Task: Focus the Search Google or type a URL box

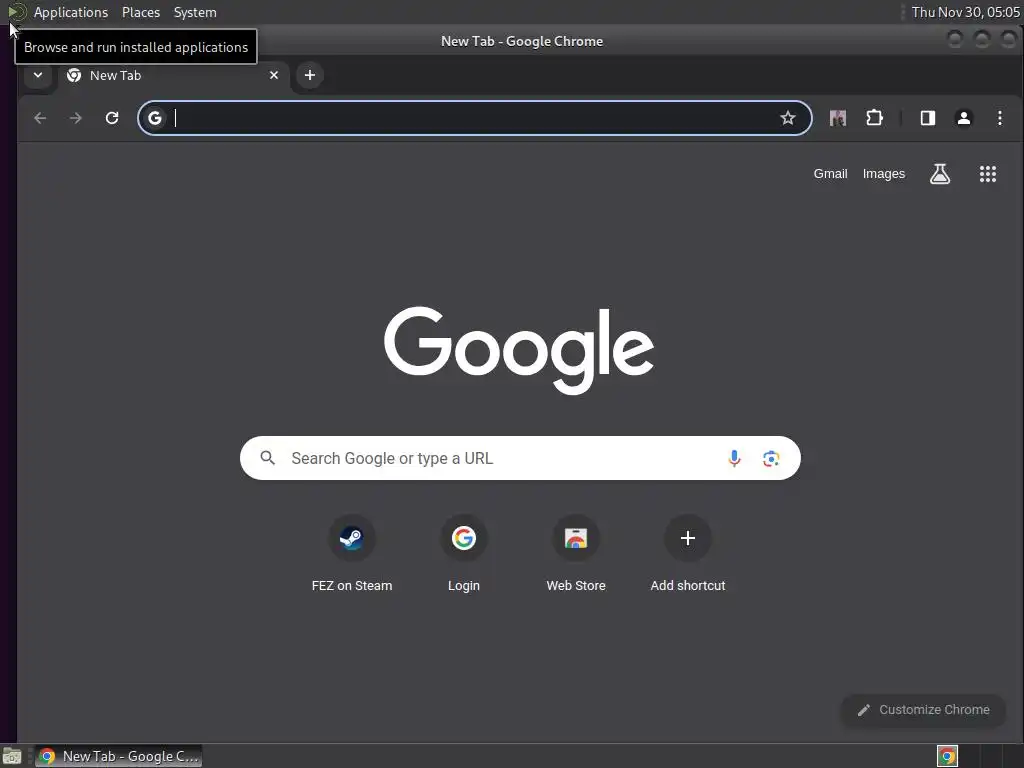Action: pos(520,458)
